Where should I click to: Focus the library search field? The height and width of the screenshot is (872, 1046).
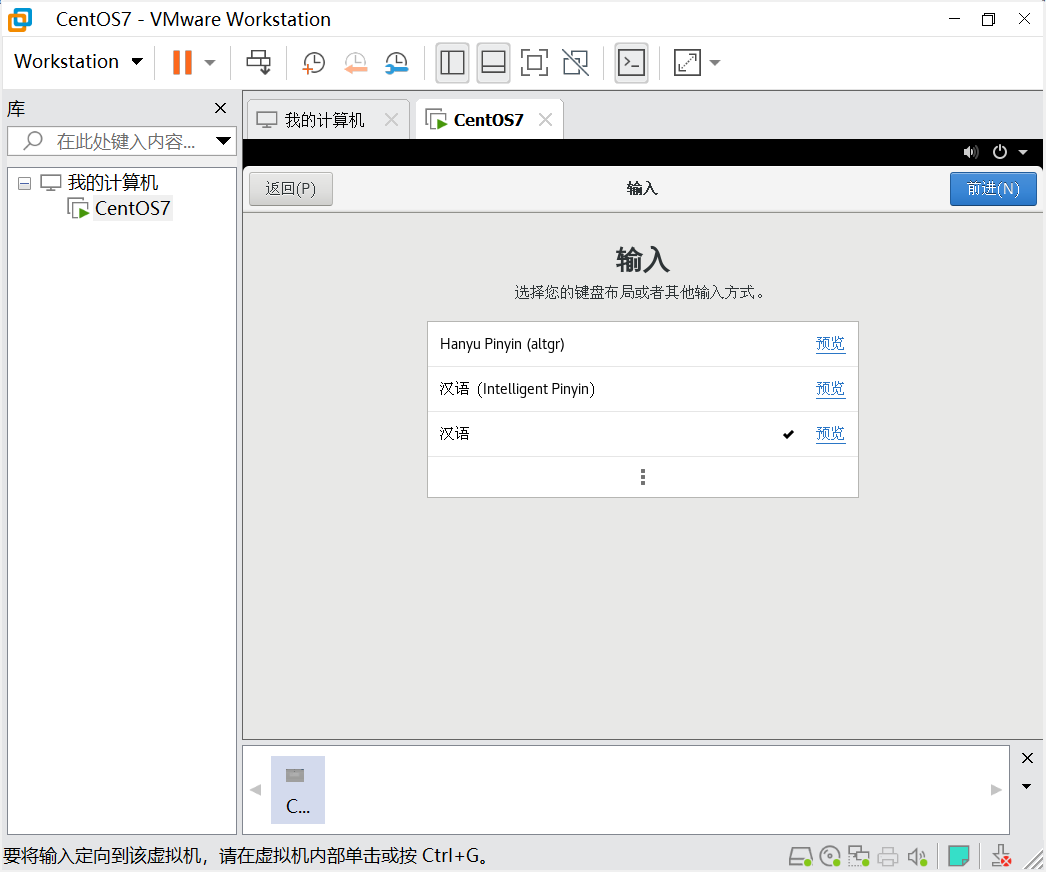(123, 141)
